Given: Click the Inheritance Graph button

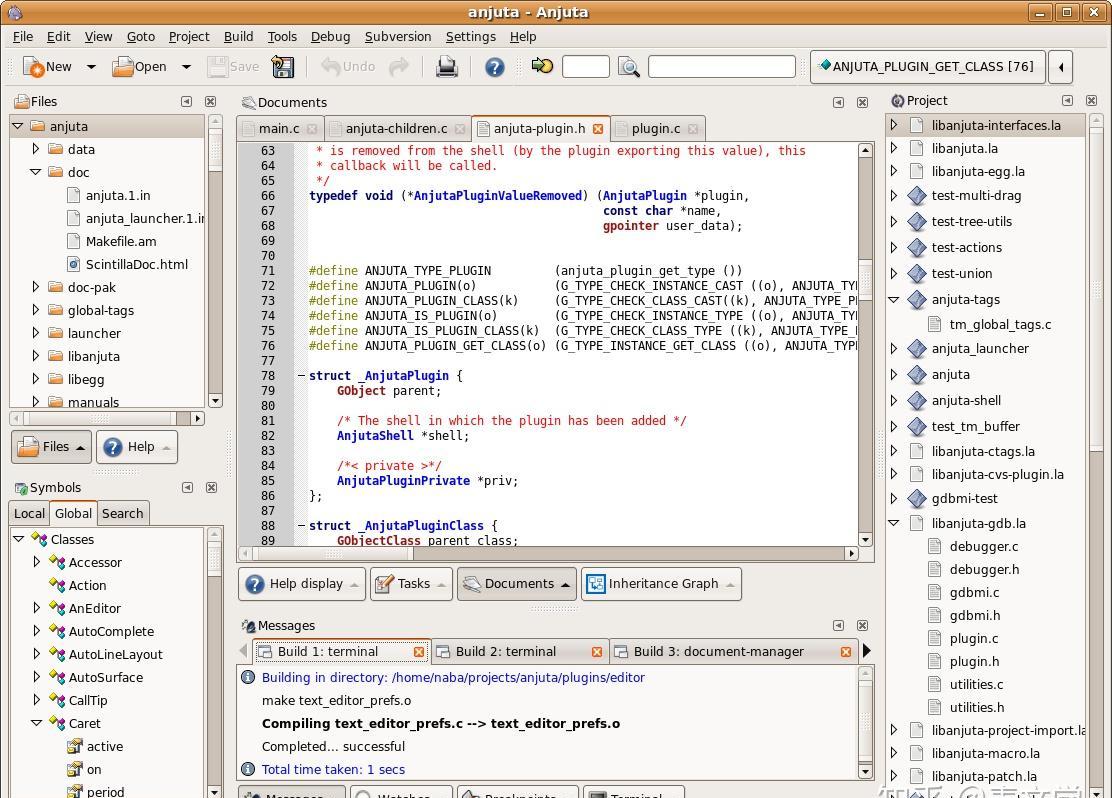Looking at the screenshot, I should pyautogui.click(x=661, y=584).
